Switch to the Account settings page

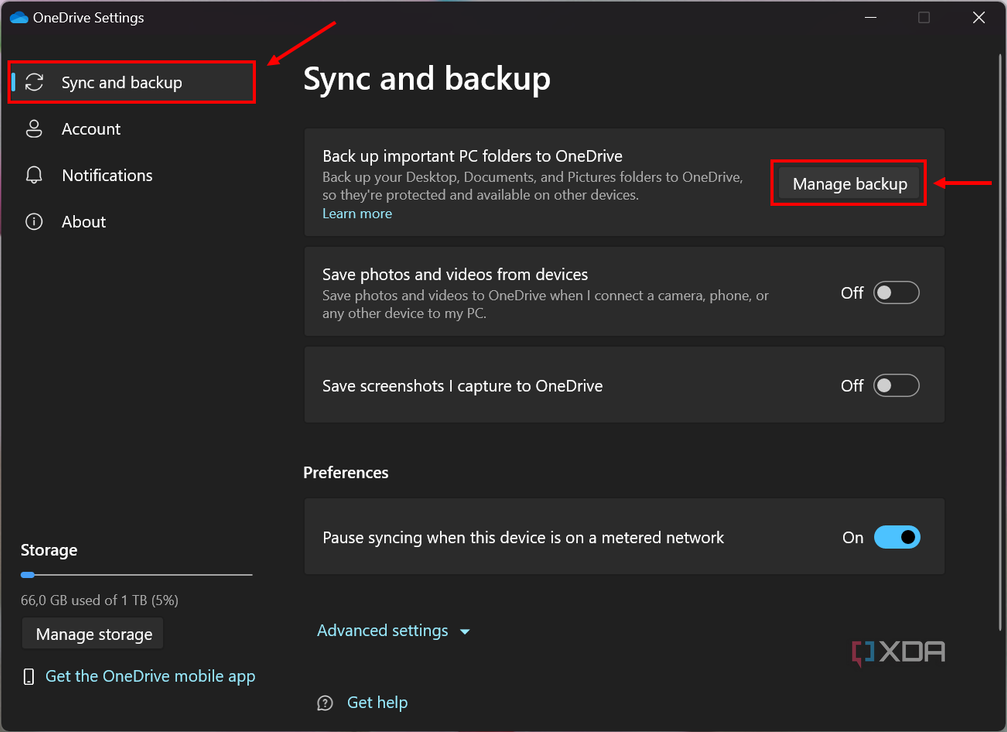(92, 128)
